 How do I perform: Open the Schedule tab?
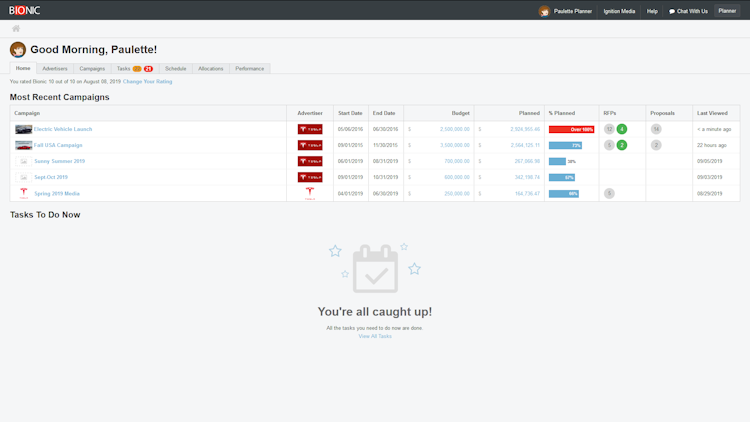coord(176,69)
